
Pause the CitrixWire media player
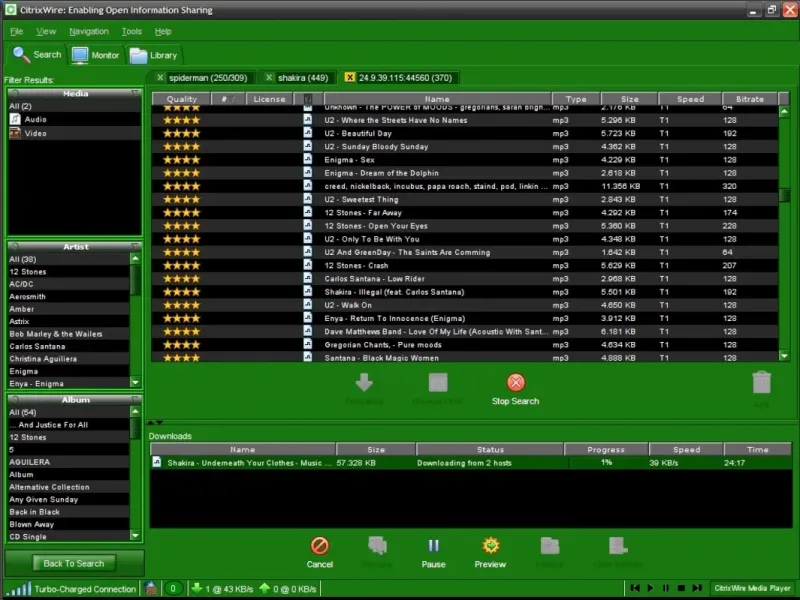665,588
